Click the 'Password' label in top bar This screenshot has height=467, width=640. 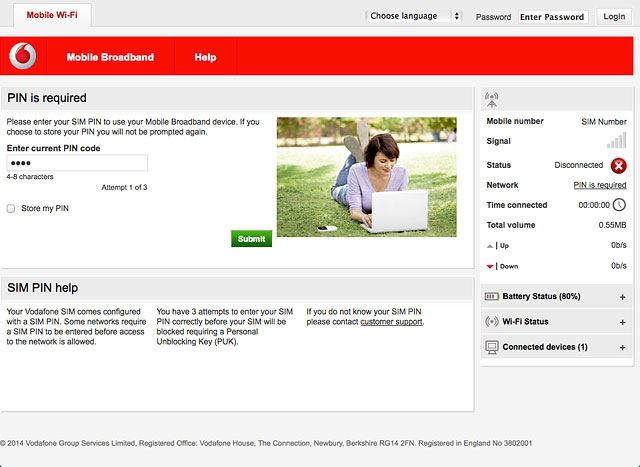point(493,17)
